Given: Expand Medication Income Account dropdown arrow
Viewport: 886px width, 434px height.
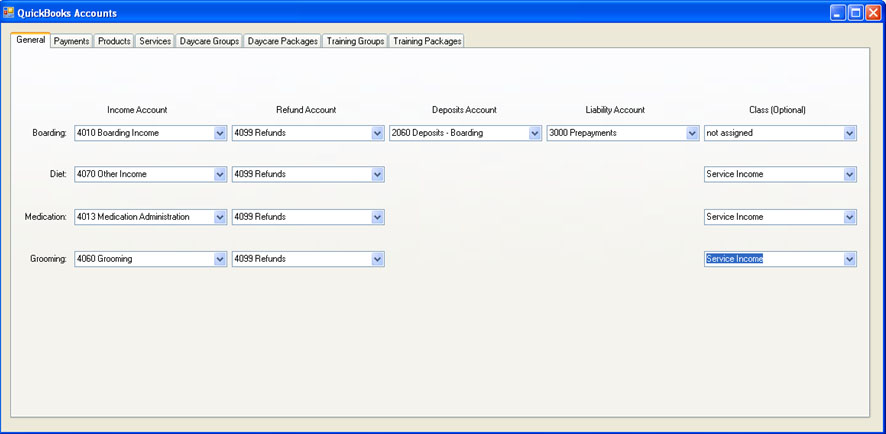Looking at the screenshot, I should [220, 217].
